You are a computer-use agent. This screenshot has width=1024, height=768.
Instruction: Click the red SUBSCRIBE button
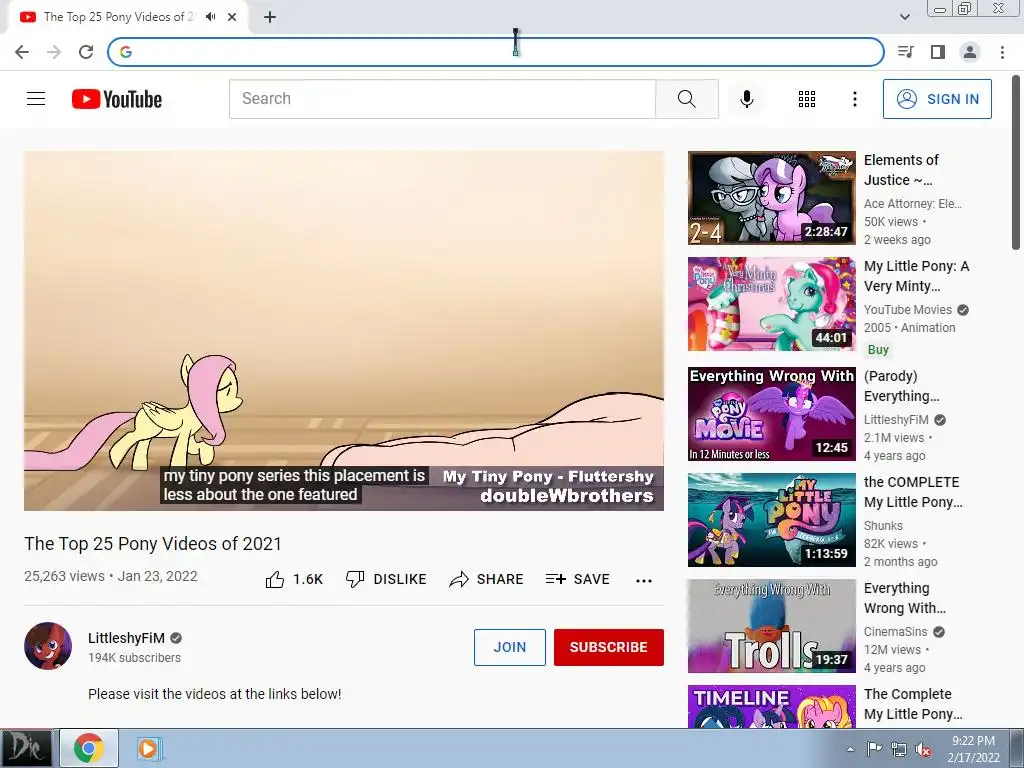pyautogui.click(x=609, y=647)
